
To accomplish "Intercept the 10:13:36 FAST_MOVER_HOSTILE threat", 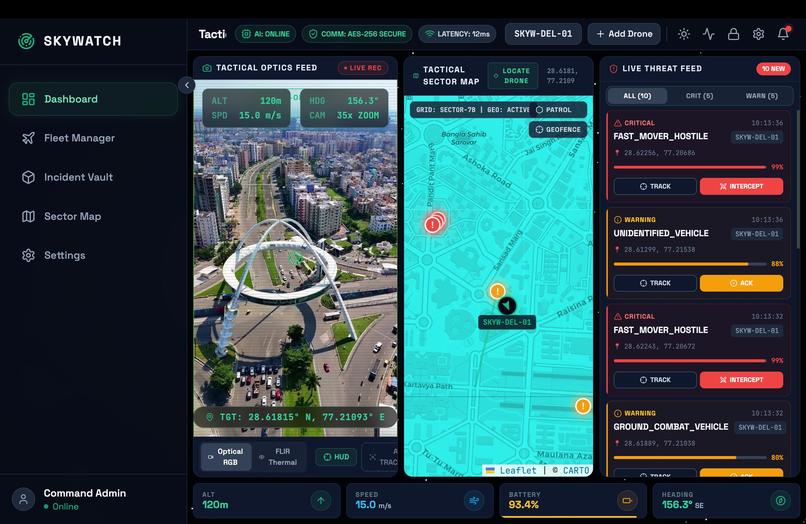I will 742,186.
